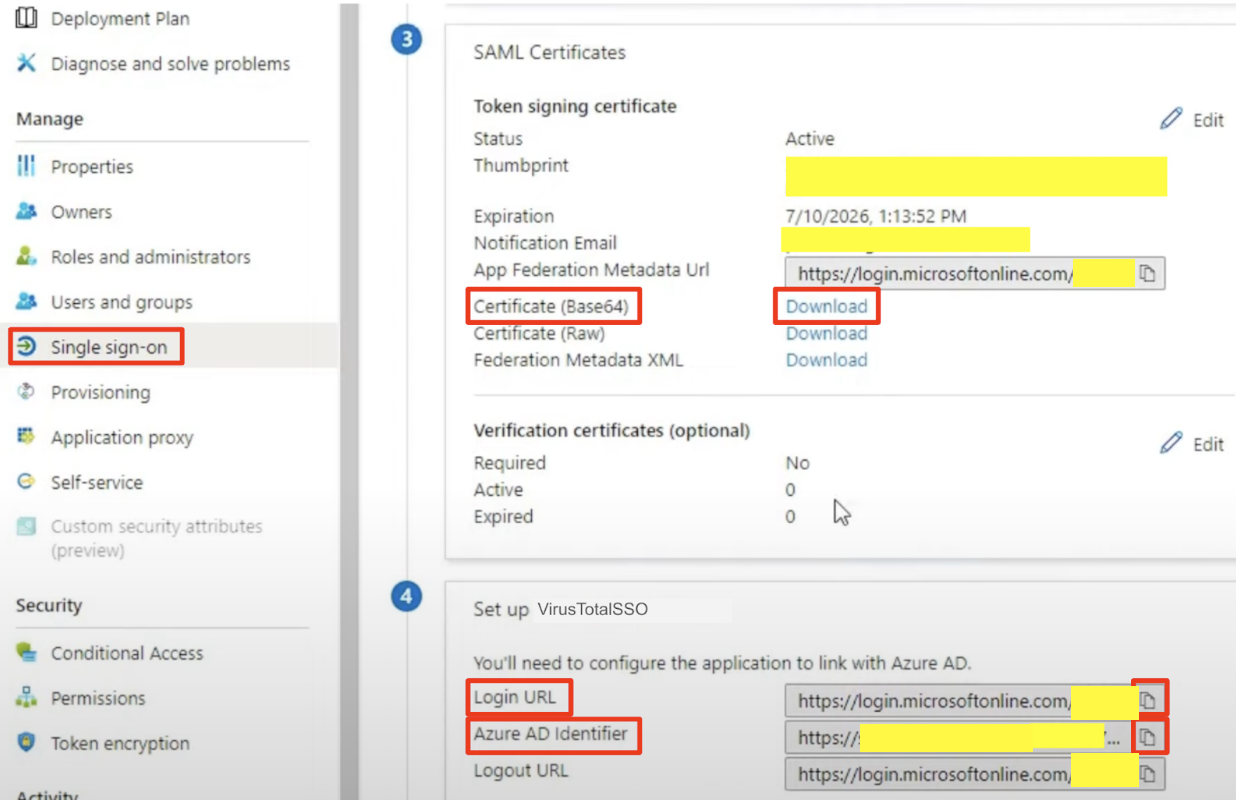
Task: Click the Azure AD Identifier field
Action: click(975, 738)
